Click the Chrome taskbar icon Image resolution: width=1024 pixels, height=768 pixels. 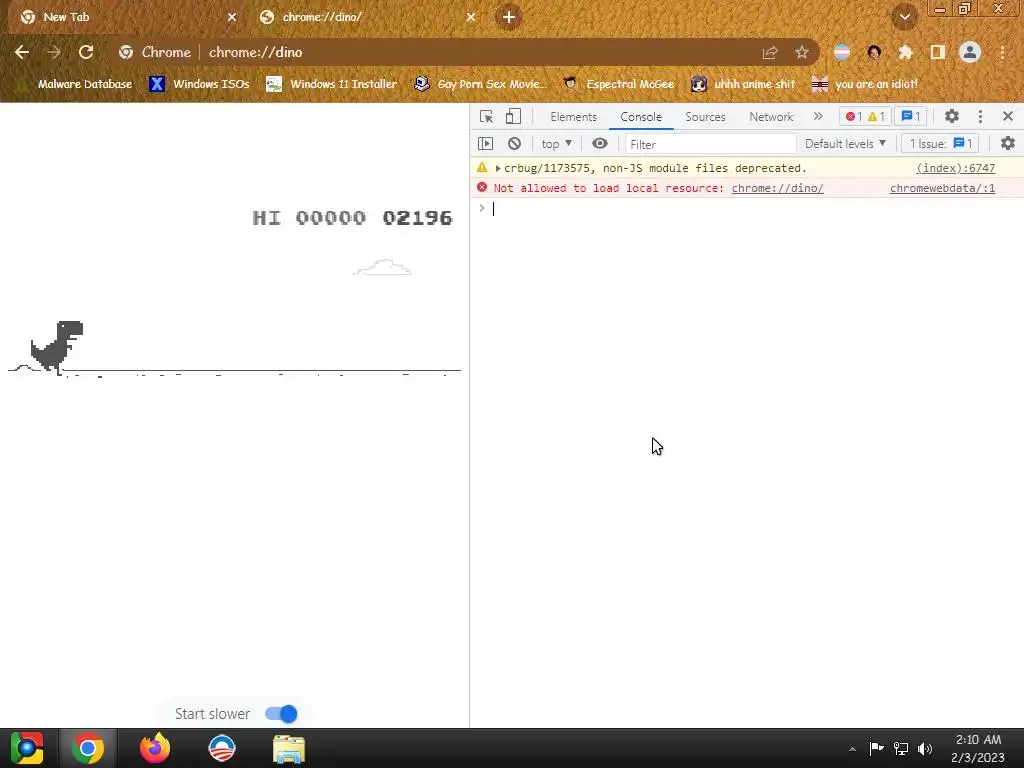88,748
